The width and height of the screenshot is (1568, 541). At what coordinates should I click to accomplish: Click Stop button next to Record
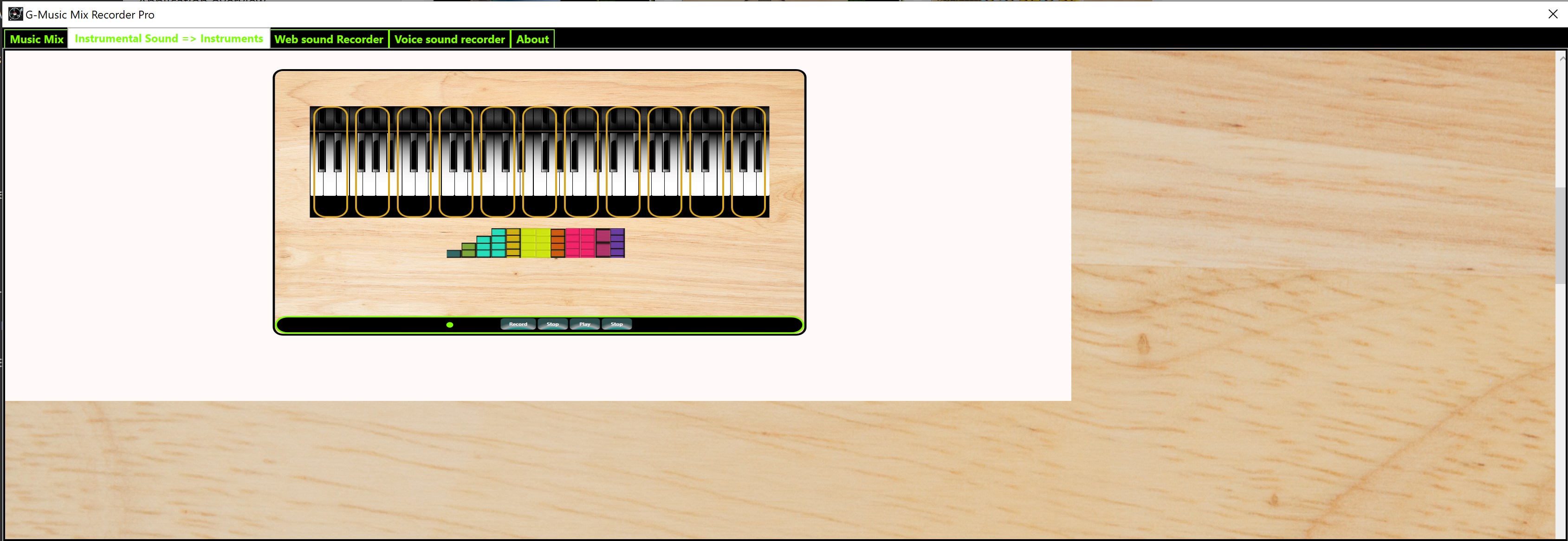(x=552, y=324)
